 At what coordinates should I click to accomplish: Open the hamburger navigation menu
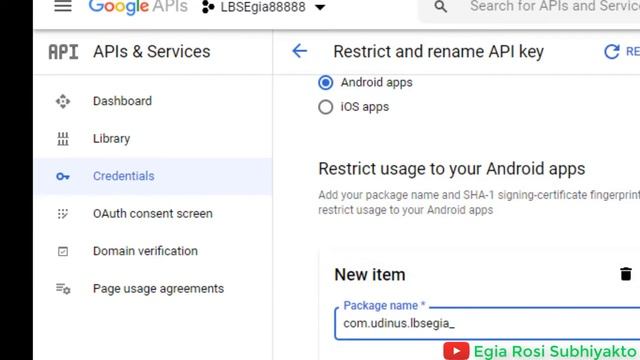(x=63, y=6)
